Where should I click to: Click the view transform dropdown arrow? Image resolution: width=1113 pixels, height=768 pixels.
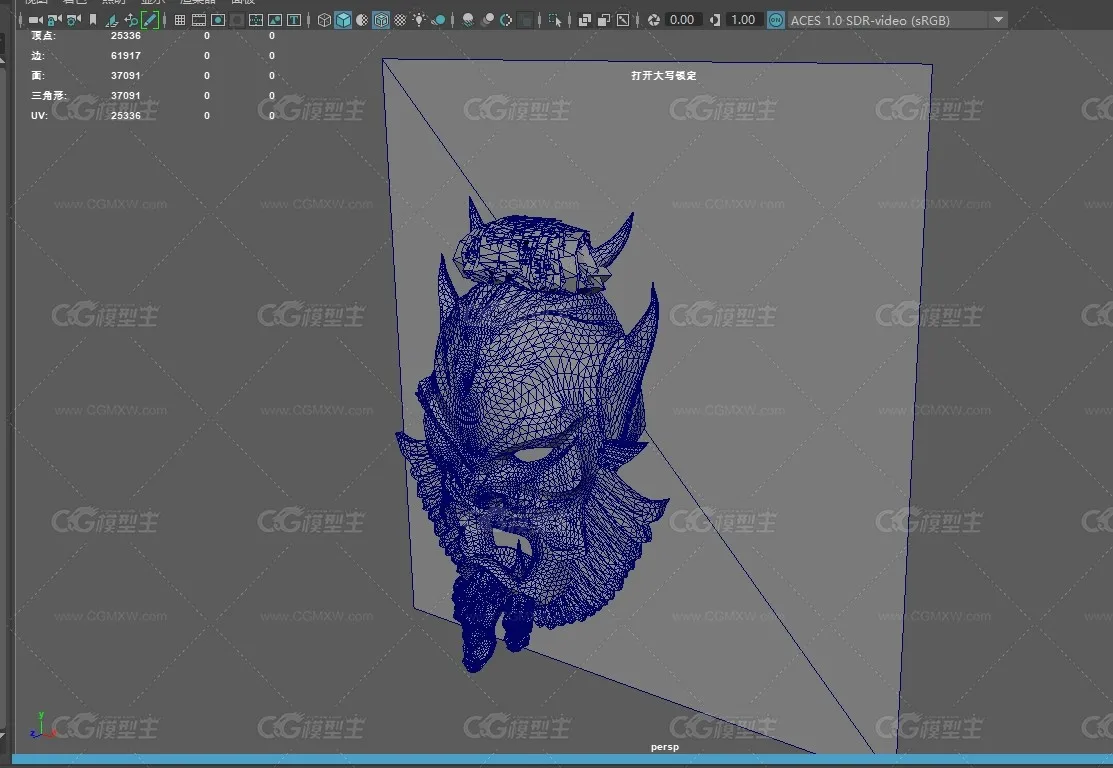tap(998, 20)
